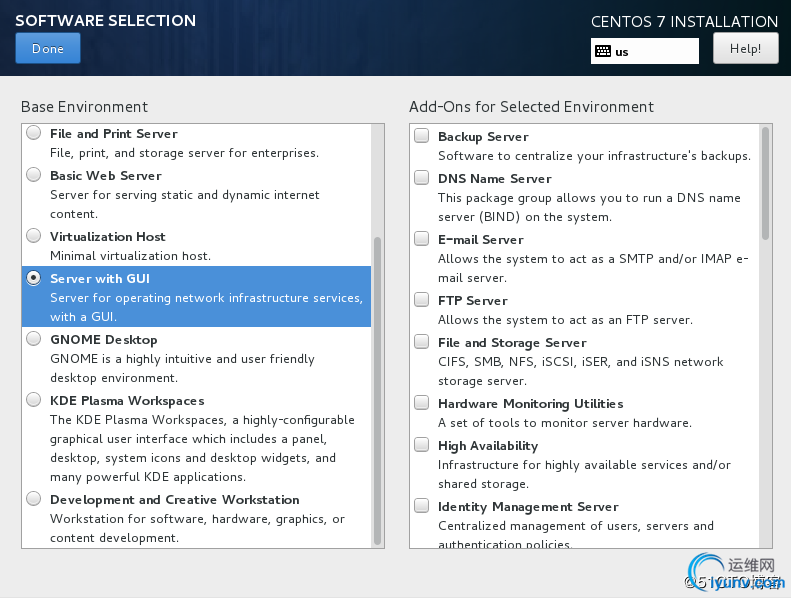The height and width of the screenshot is (599, 791).
Task: Select File and Print Server radio button
Action: click(34, 133)
